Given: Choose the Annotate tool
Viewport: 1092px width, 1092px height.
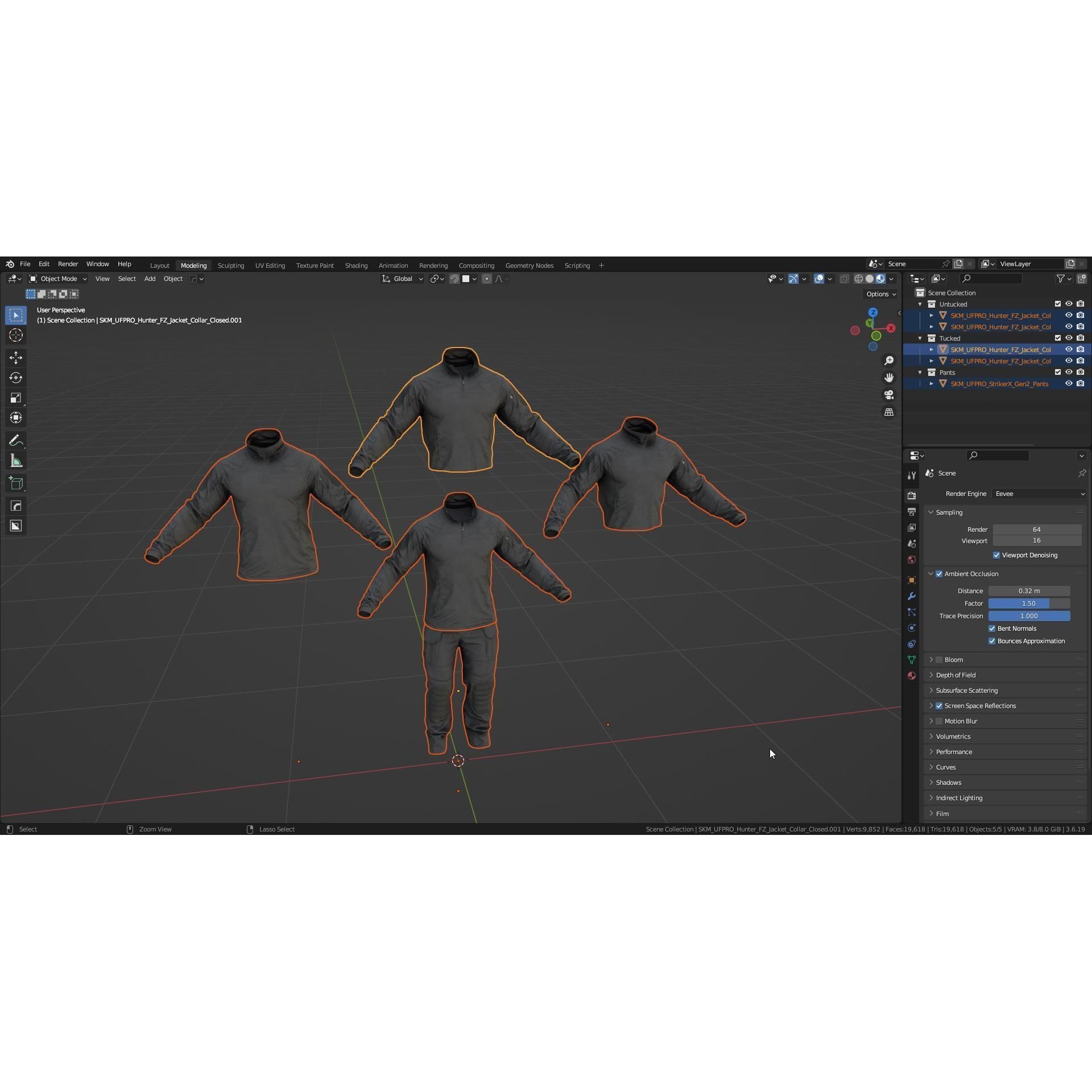Looking at the screenshot, I should coord(16,440).
